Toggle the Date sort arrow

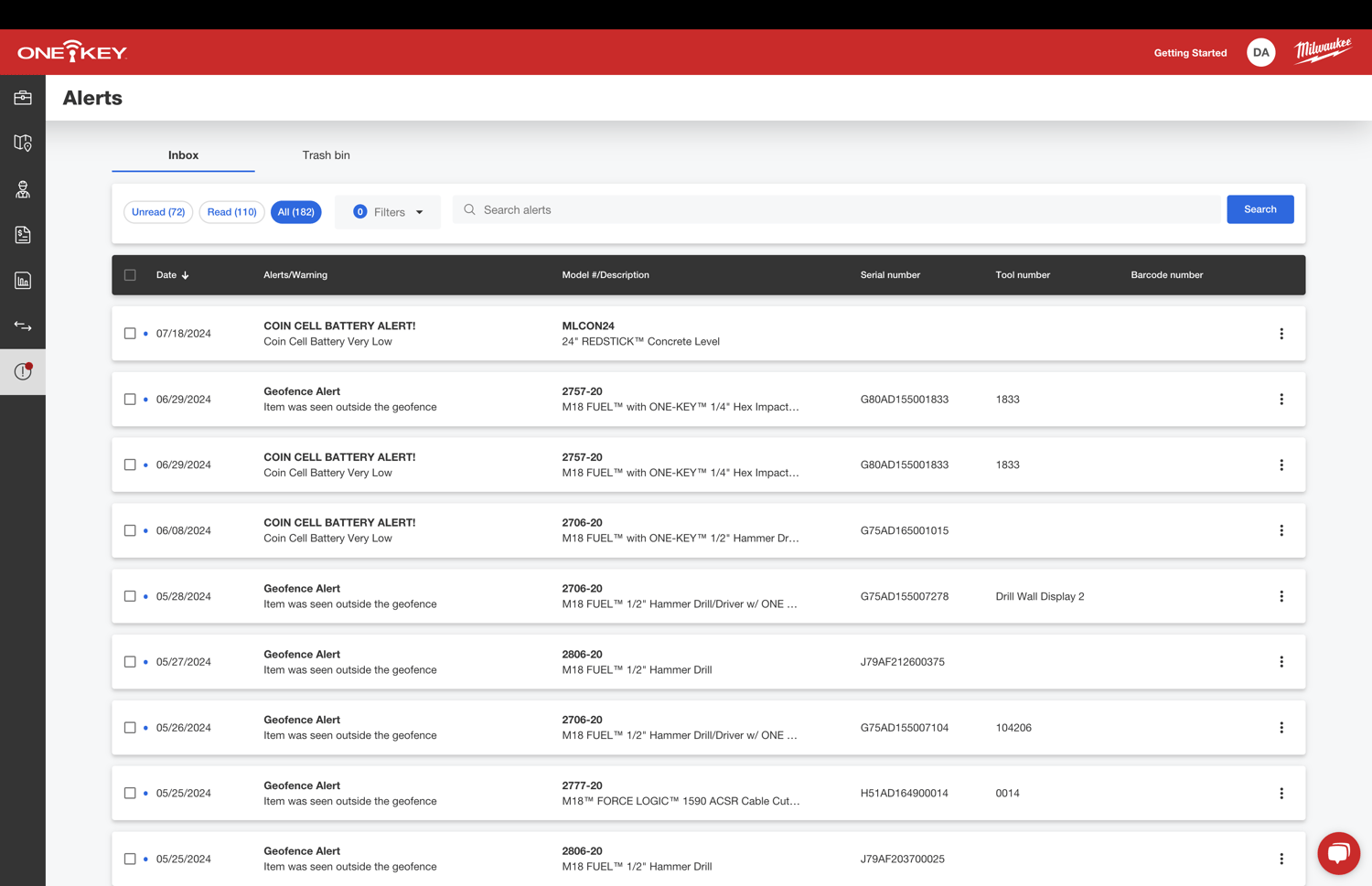click(186, 274)
